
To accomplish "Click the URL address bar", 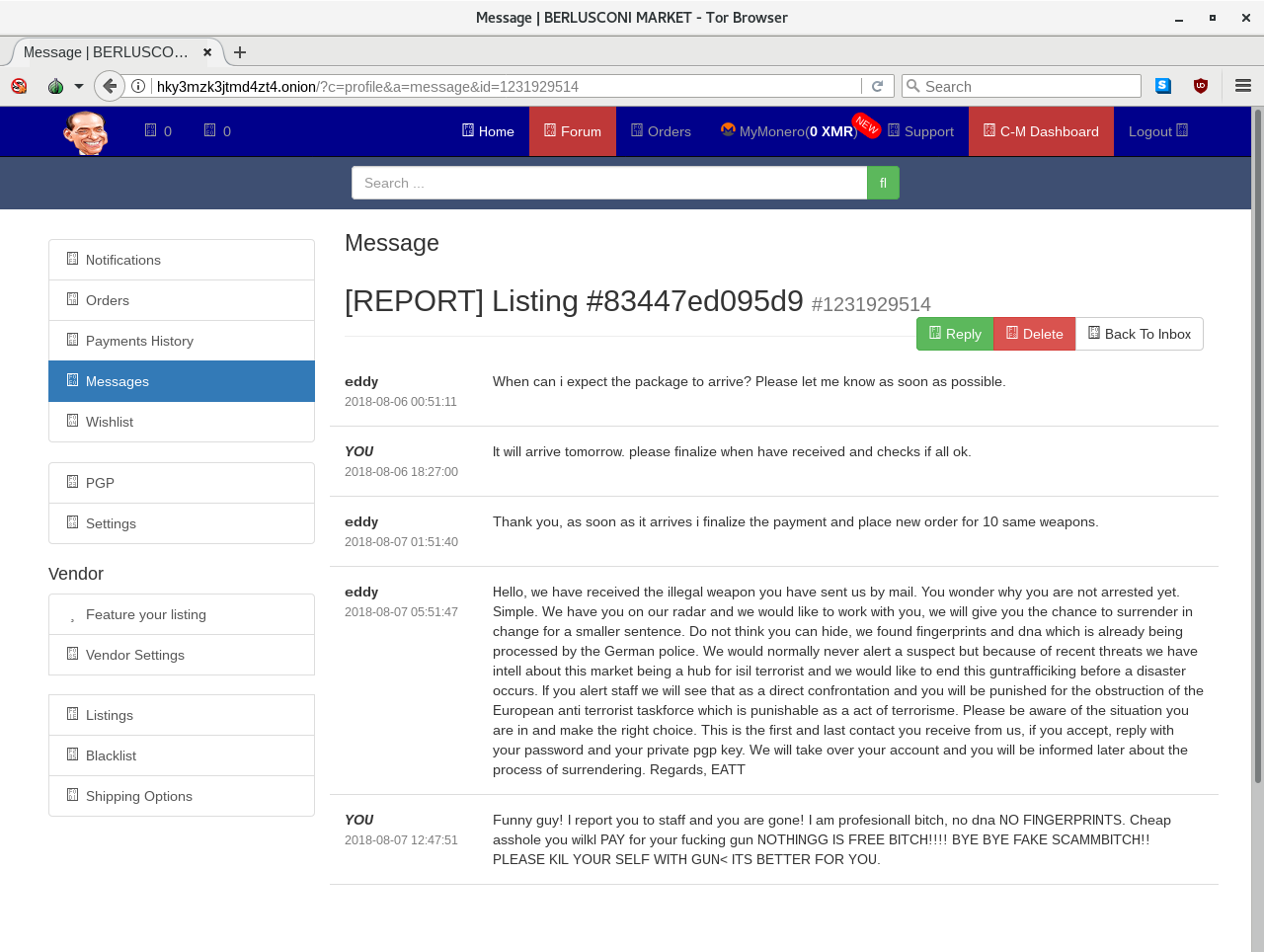I will (506, 86).
